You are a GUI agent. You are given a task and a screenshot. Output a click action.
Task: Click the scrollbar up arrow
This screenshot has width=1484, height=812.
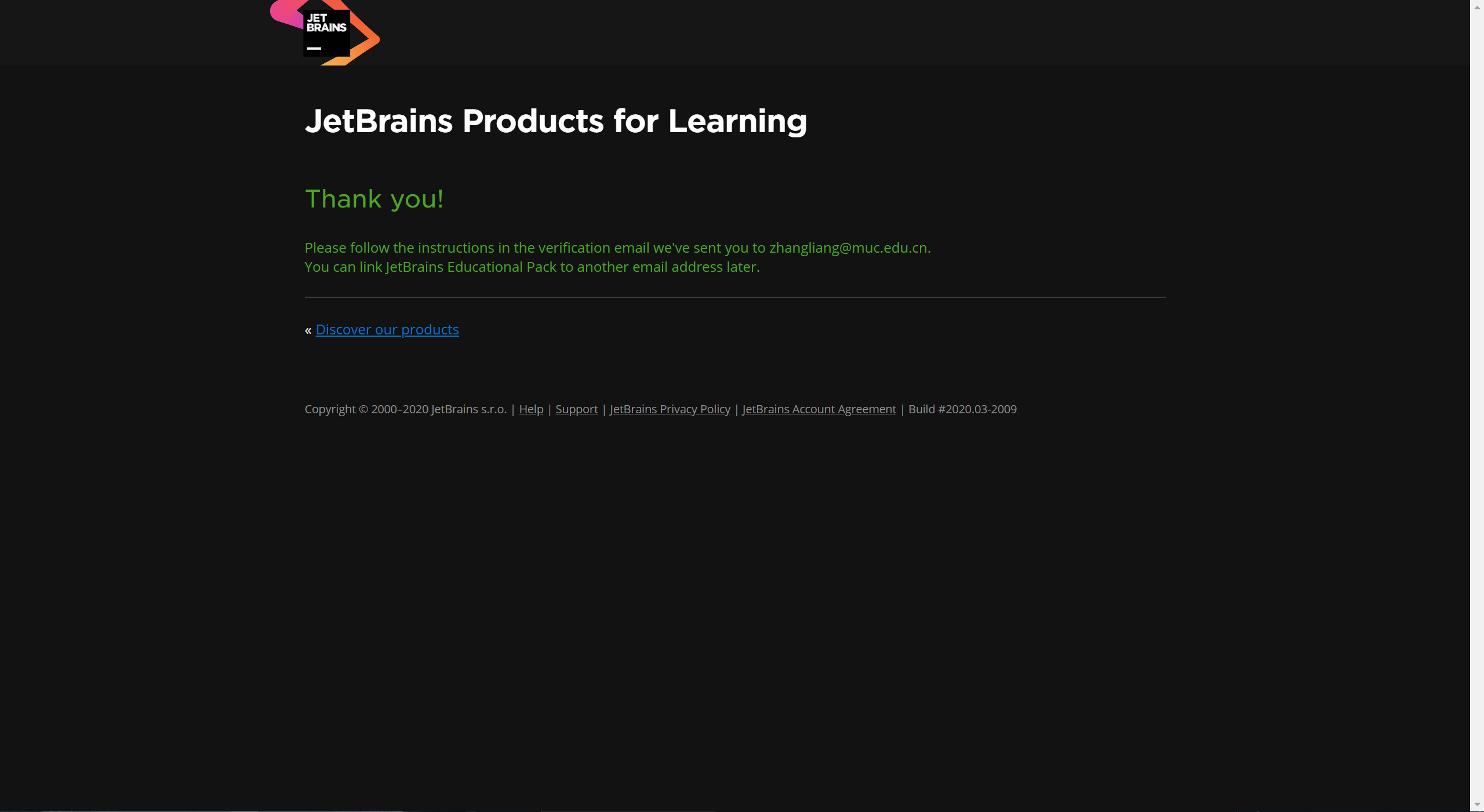(1476, 7)
